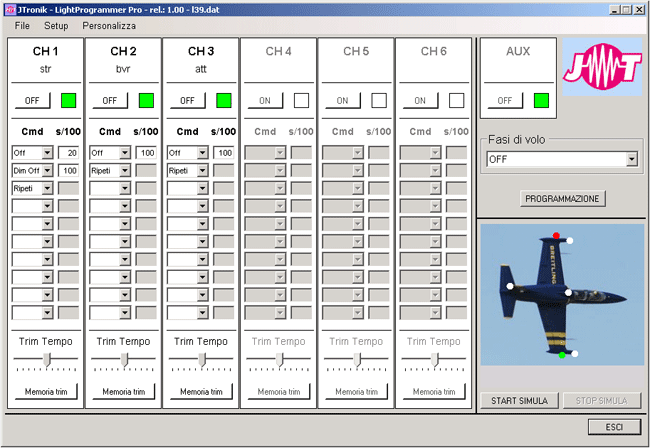Click the red light dot on the aircraft
The width and height of the screenshot is (650, 448).
click(556, 236)
